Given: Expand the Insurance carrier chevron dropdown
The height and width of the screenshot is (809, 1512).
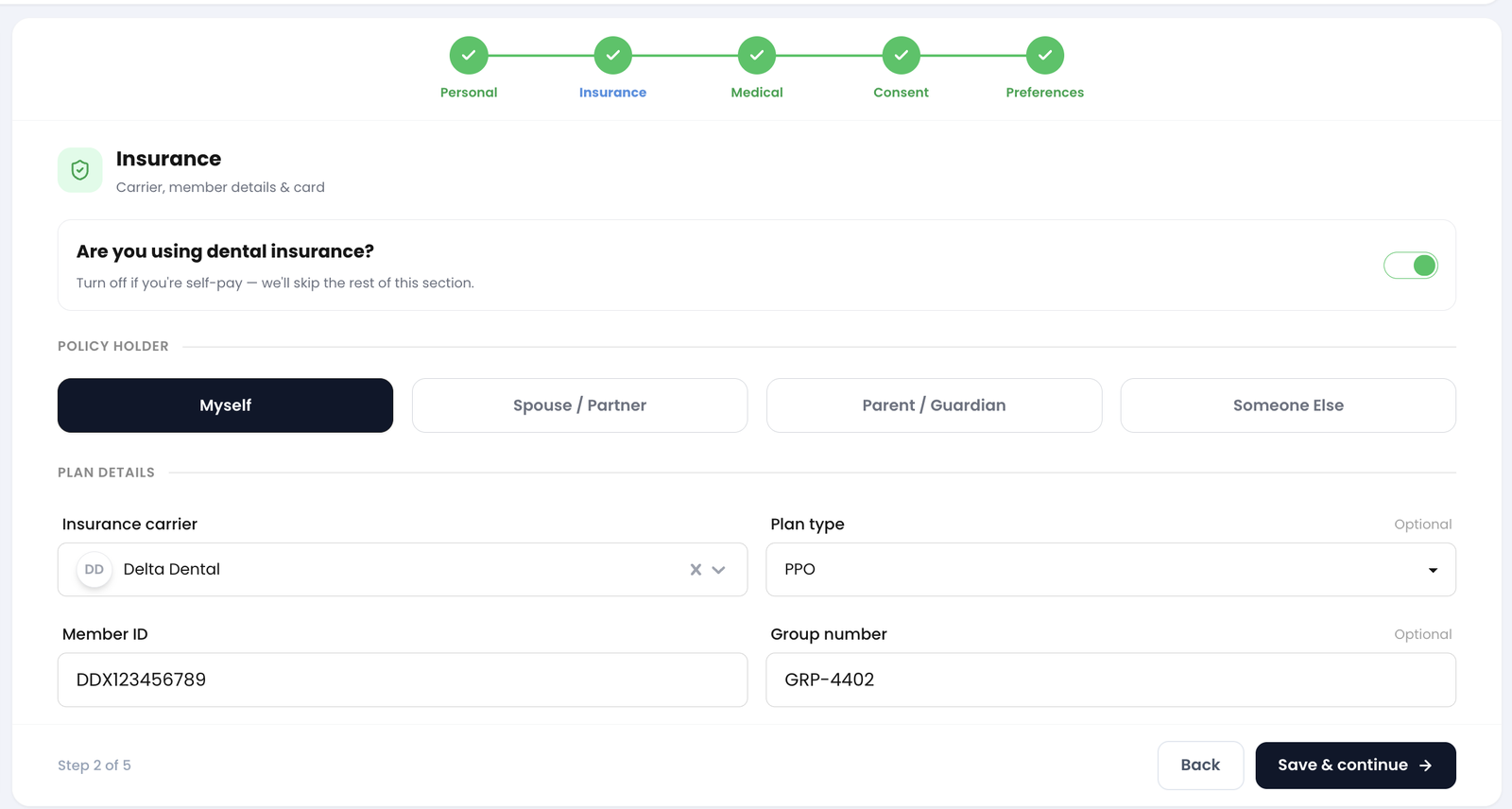Looking at the screenshot, I should click(x=718, y=570).
